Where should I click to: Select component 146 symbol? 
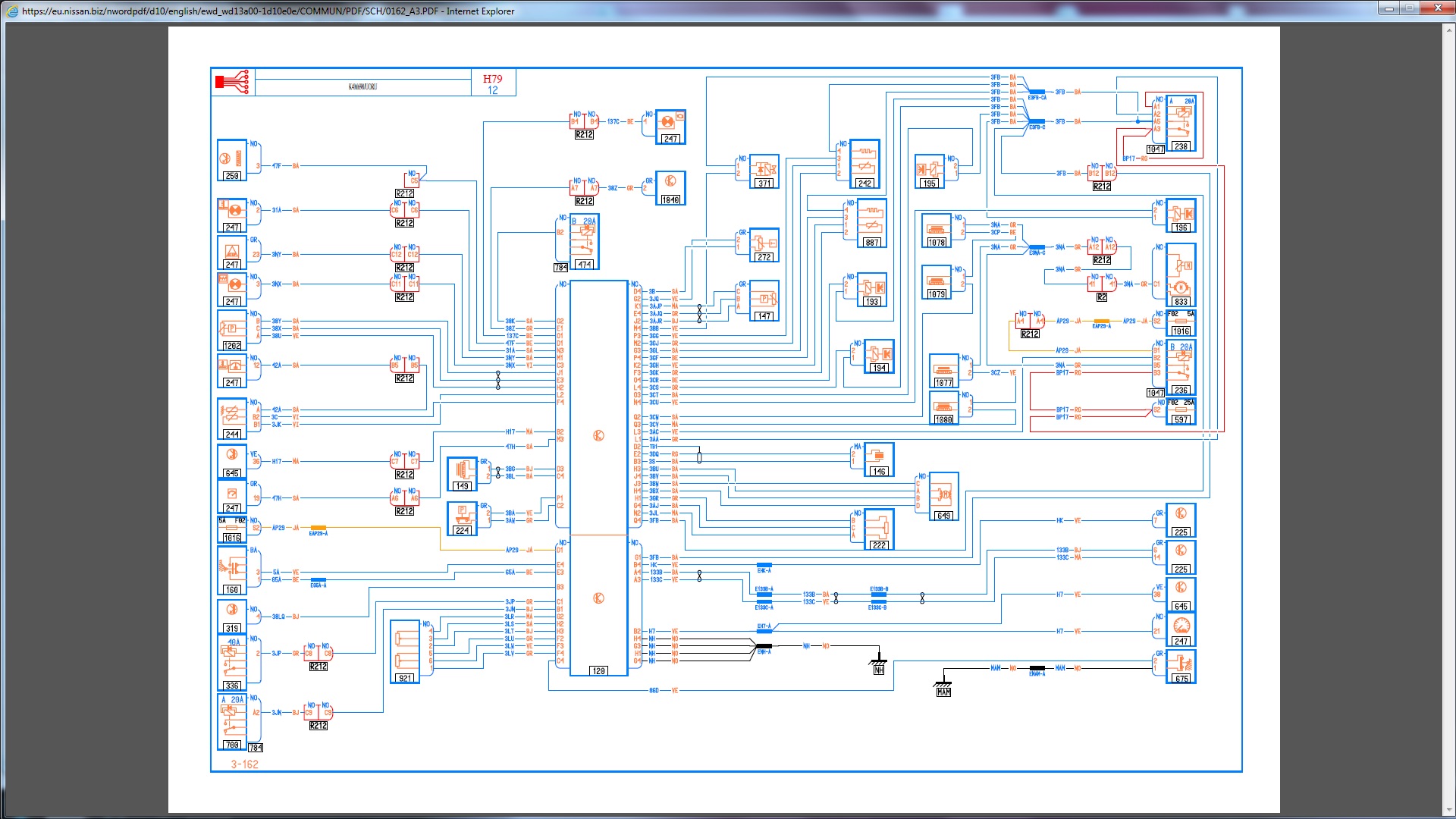click(879, 460)
